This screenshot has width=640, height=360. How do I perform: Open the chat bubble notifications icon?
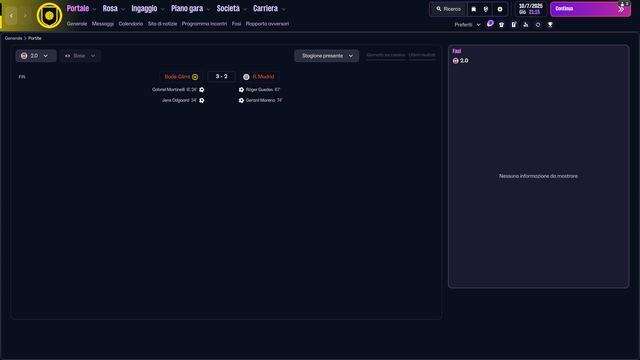[490, 24]
